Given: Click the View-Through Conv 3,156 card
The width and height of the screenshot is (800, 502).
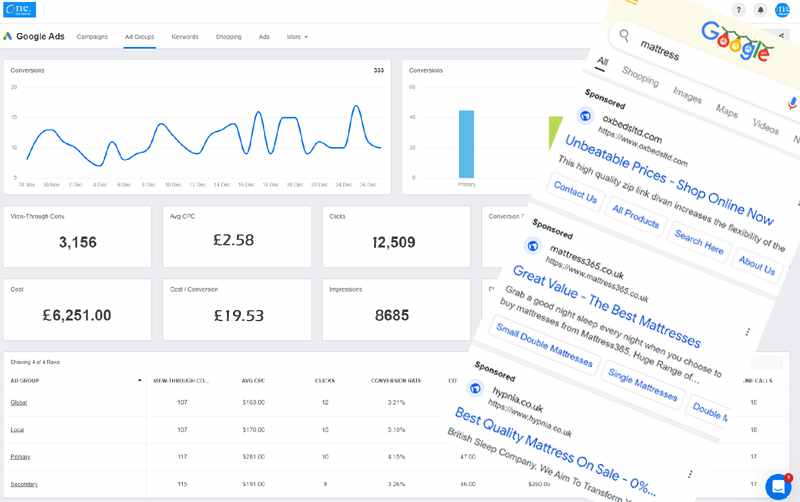Looking at the screenshot, I should 78,237.
